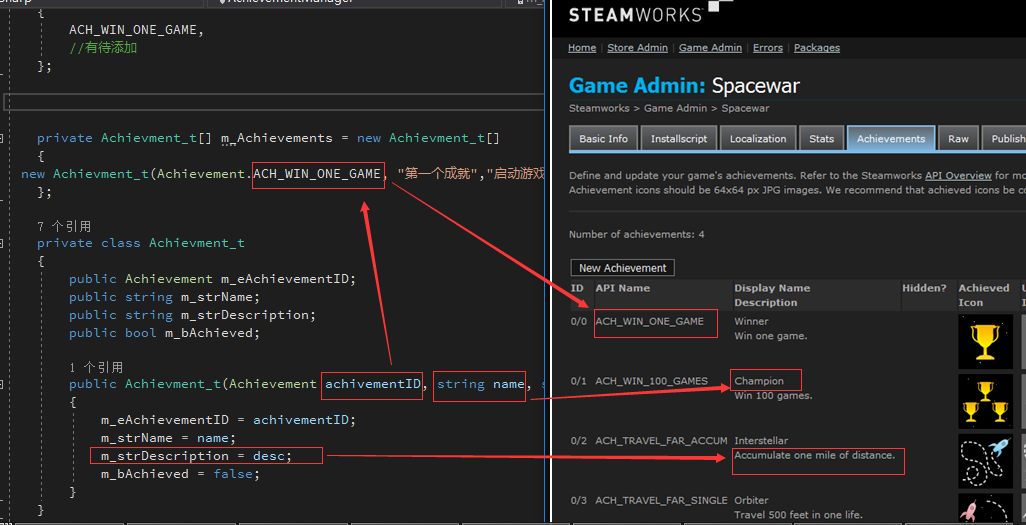Click the "第一个成就" string literal
The width and height of the screenshot is (1026, 525).
438,173
